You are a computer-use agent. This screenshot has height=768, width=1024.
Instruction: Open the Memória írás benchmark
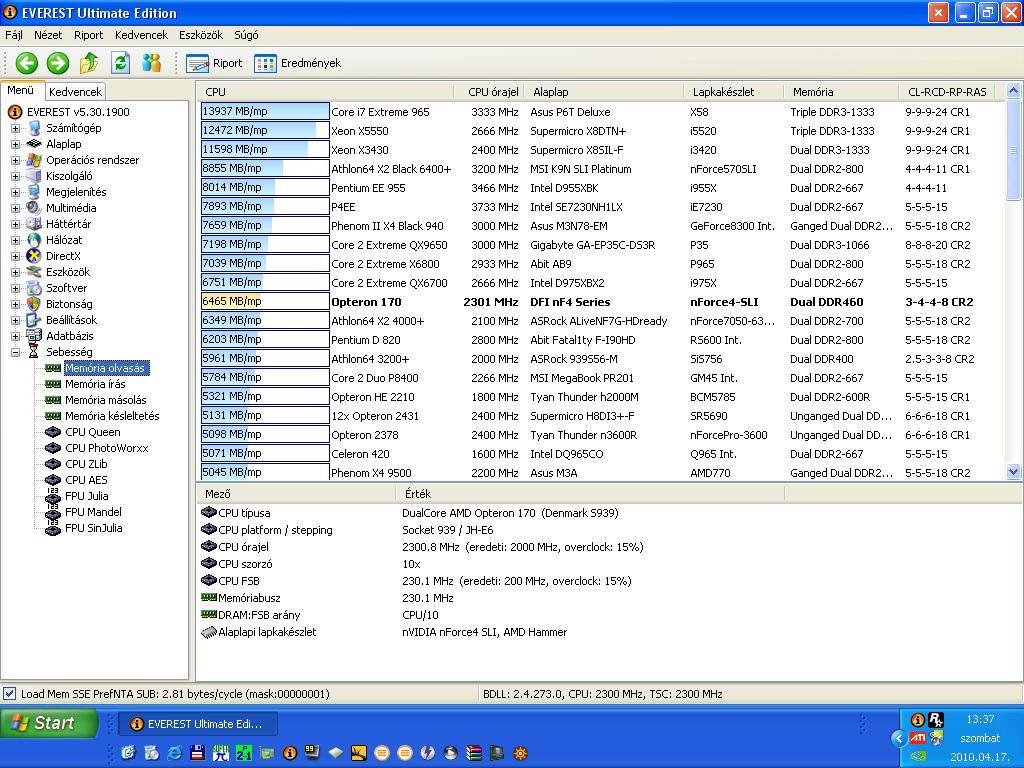pos(95,384)
